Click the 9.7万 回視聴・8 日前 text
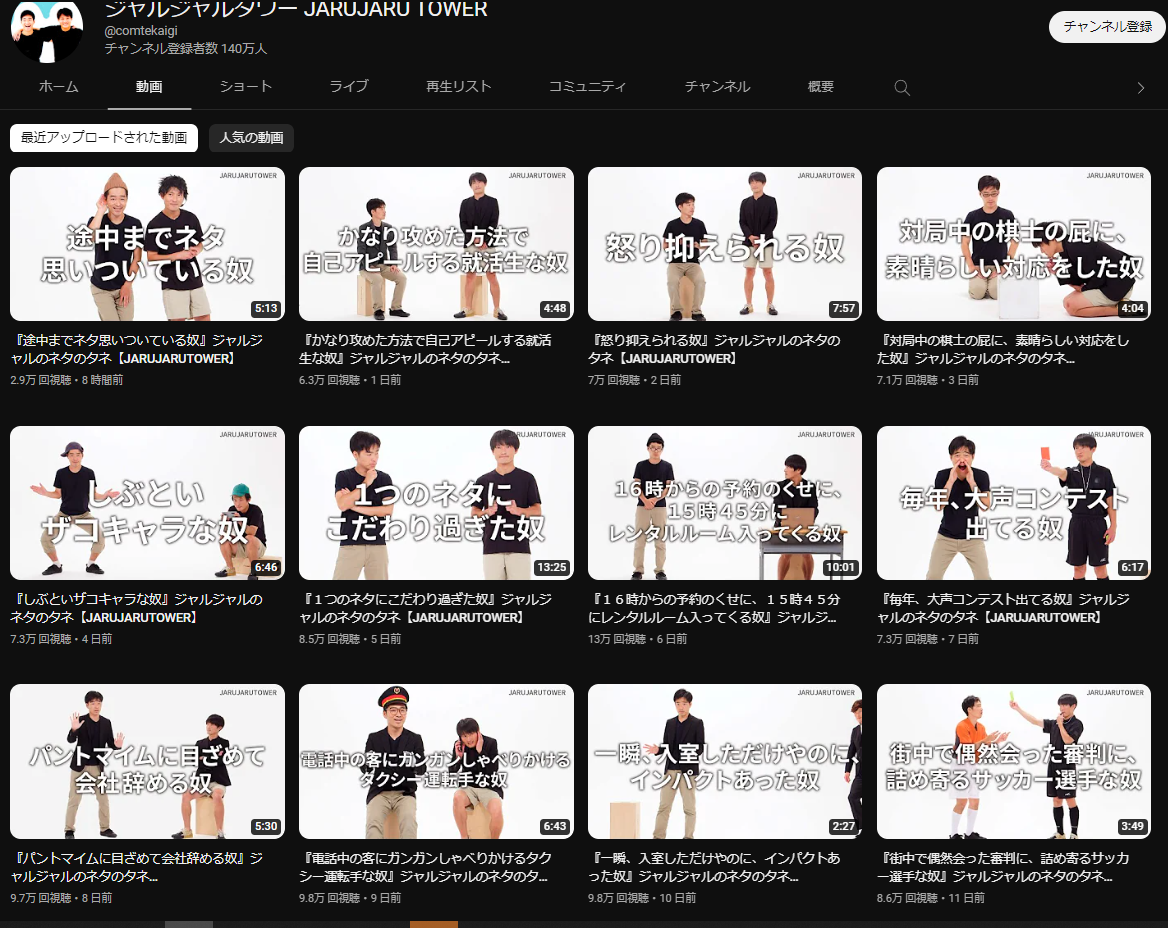The image size is (1168, 928). click(x=61, y=898)
